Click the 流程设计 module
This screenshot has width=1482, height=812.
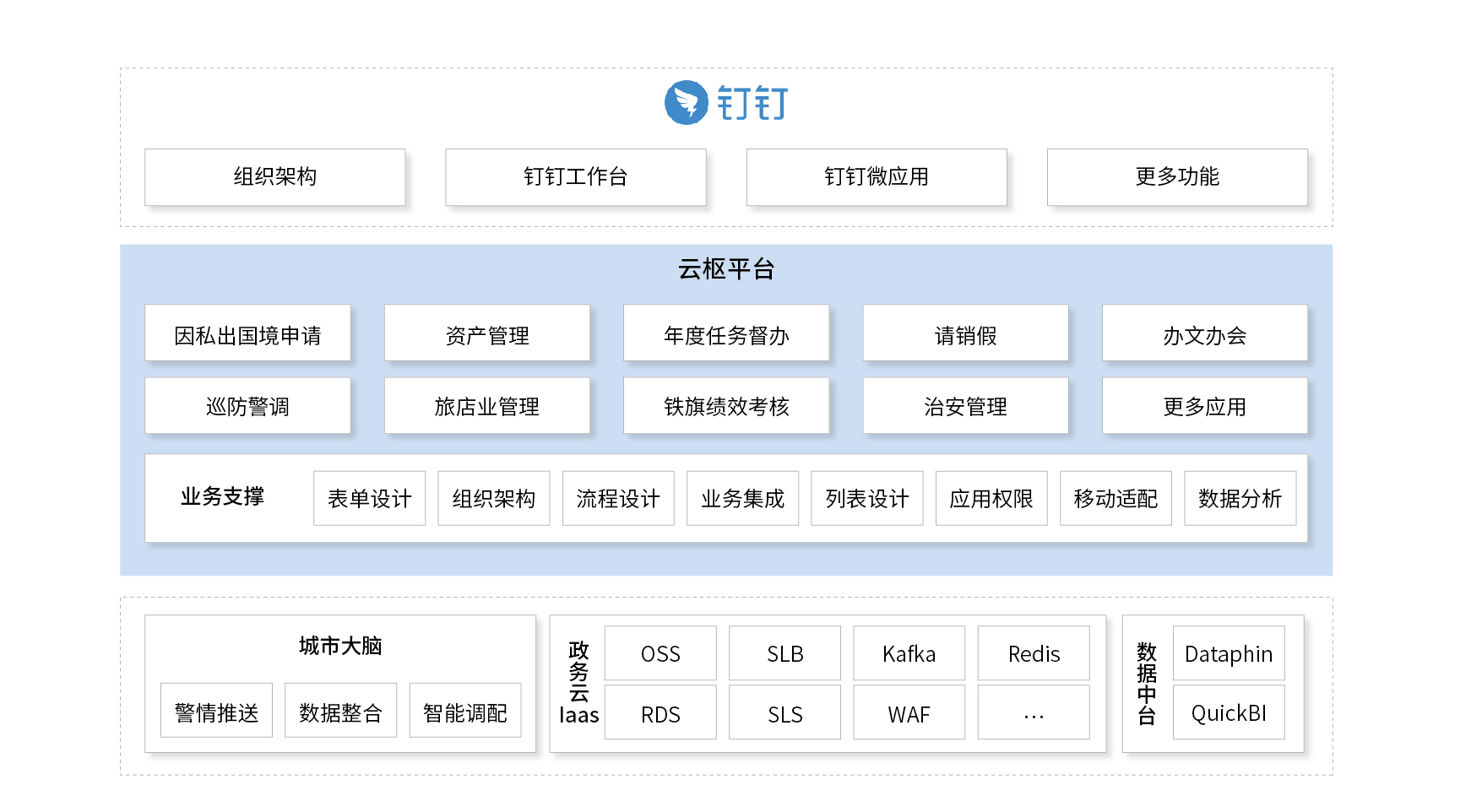[x=618, y=498]
